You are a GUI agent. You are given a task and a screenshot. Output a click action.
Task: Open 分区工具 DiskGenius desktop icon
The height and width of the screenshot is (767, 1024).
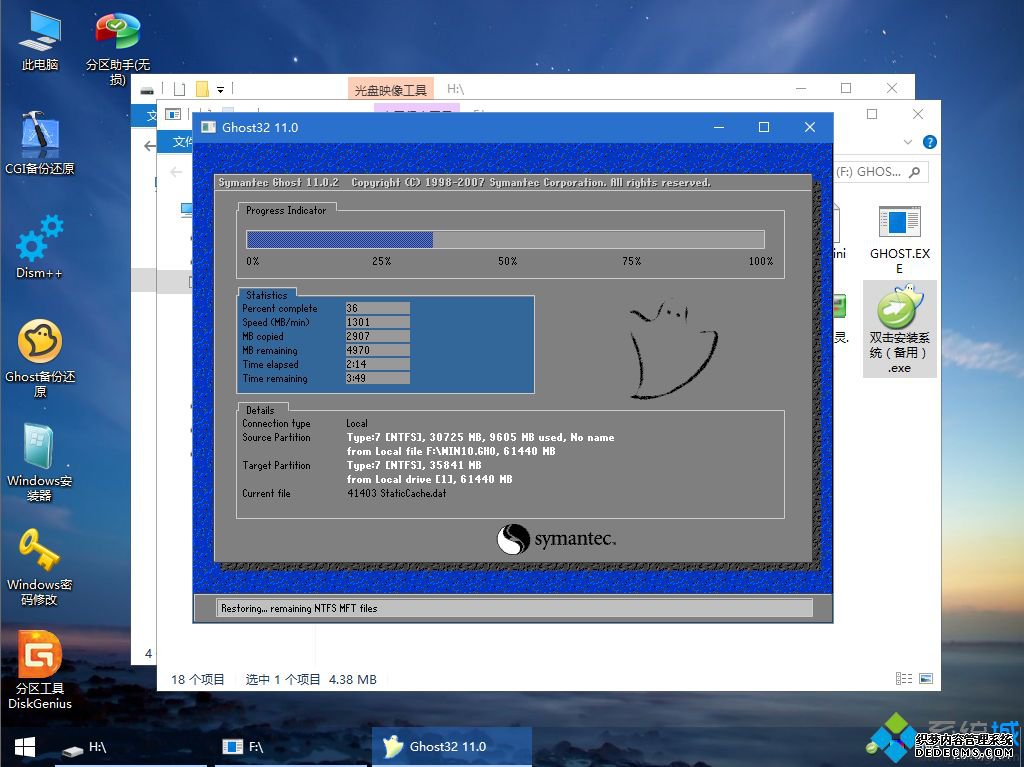[40, 670]
